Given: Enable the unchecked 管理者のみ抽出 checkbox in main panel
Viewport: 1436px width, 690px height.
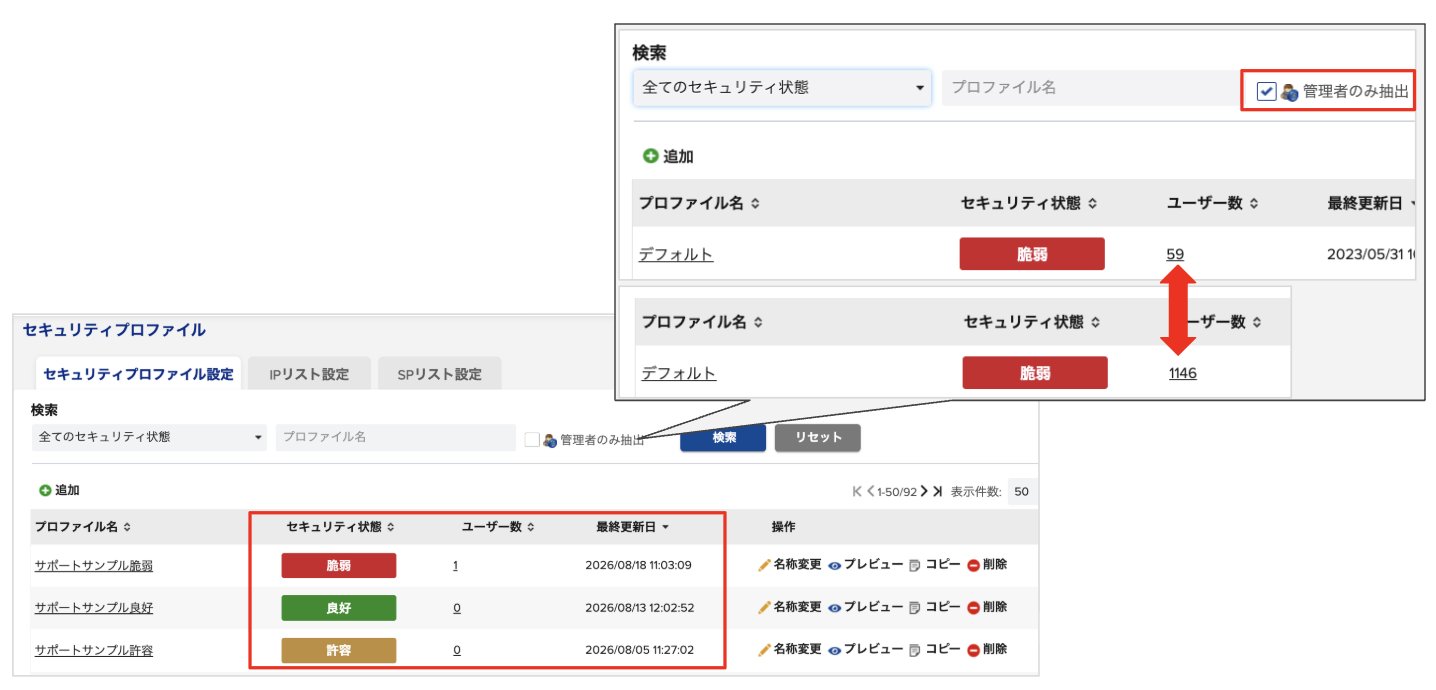Looking at the screenshot, I should (x=532, y=439).
